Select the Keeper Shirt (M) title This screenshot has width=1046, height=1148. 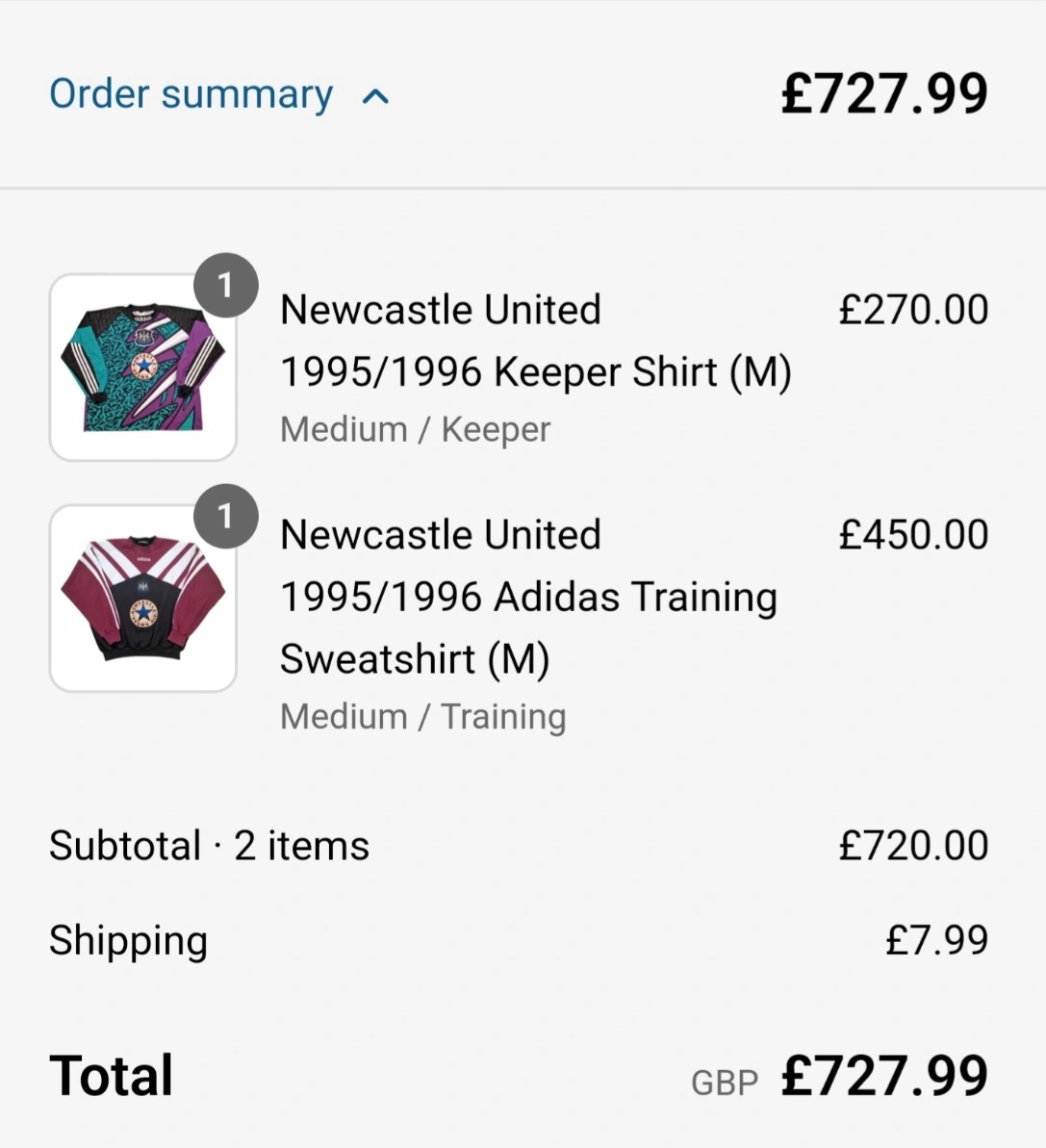pyautogui.click(x=536, y=341)
